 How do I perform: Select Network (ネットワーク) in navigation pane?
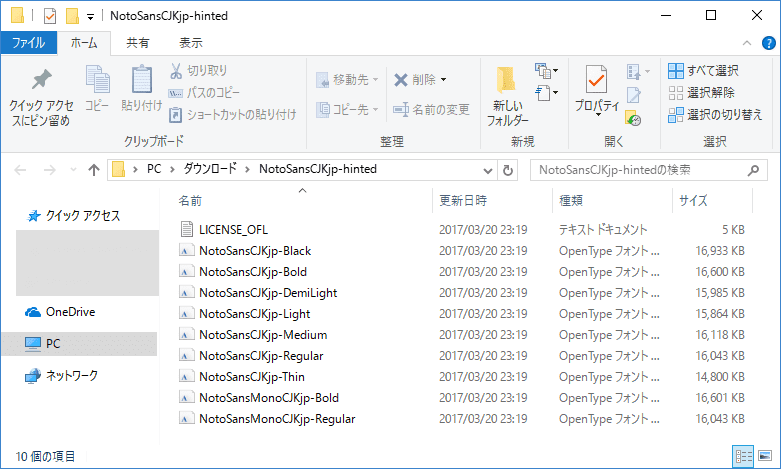(x=62, y=376)
